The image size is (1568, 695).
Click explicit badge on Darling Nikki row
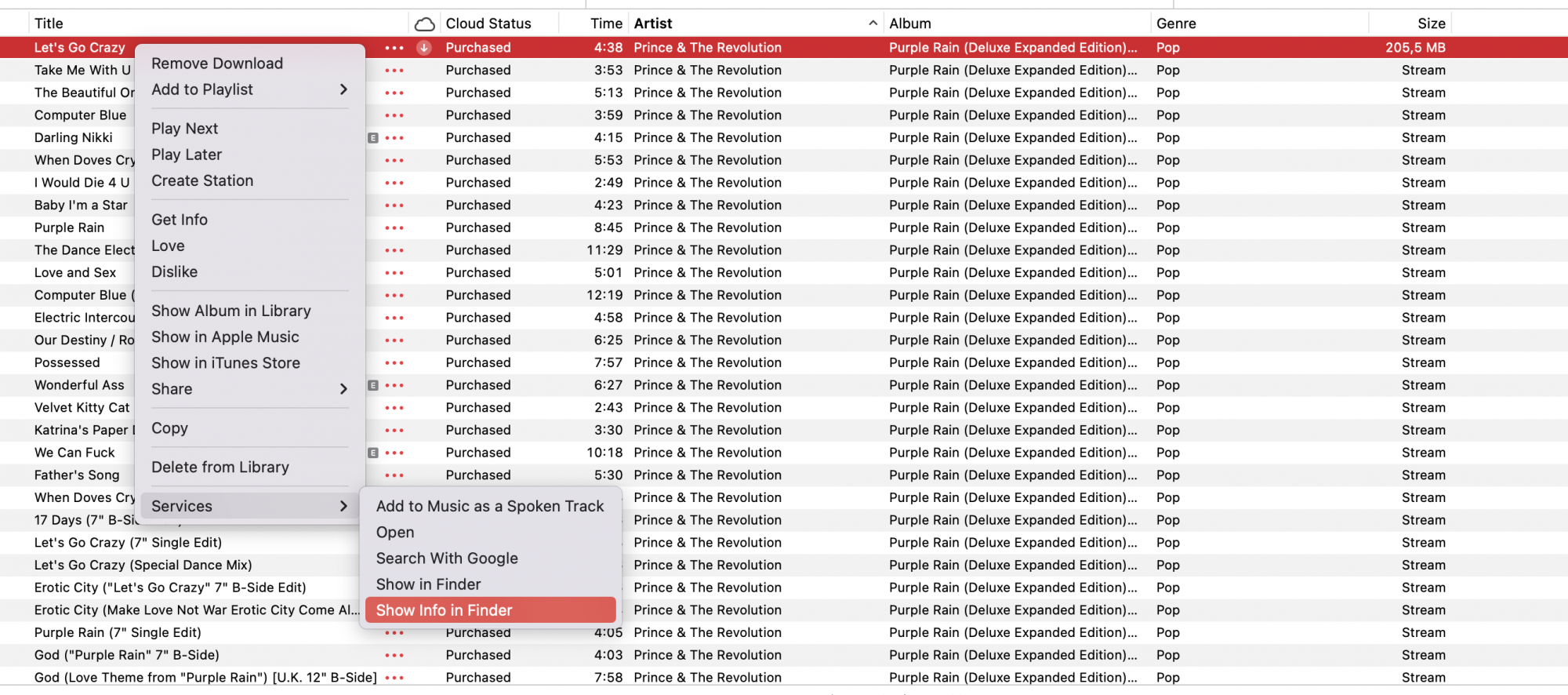coord(373,138)
